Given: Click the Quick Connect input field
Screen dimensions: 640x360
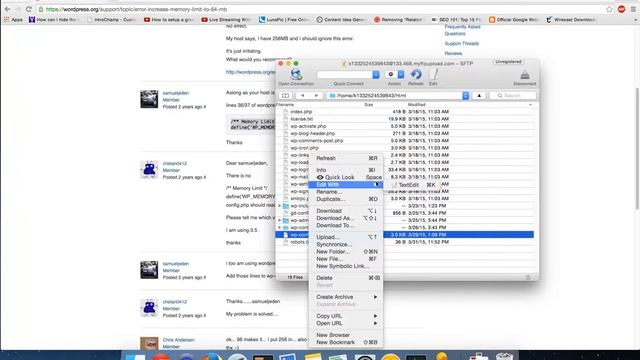Looking at the screenshot, I should 344,74.
